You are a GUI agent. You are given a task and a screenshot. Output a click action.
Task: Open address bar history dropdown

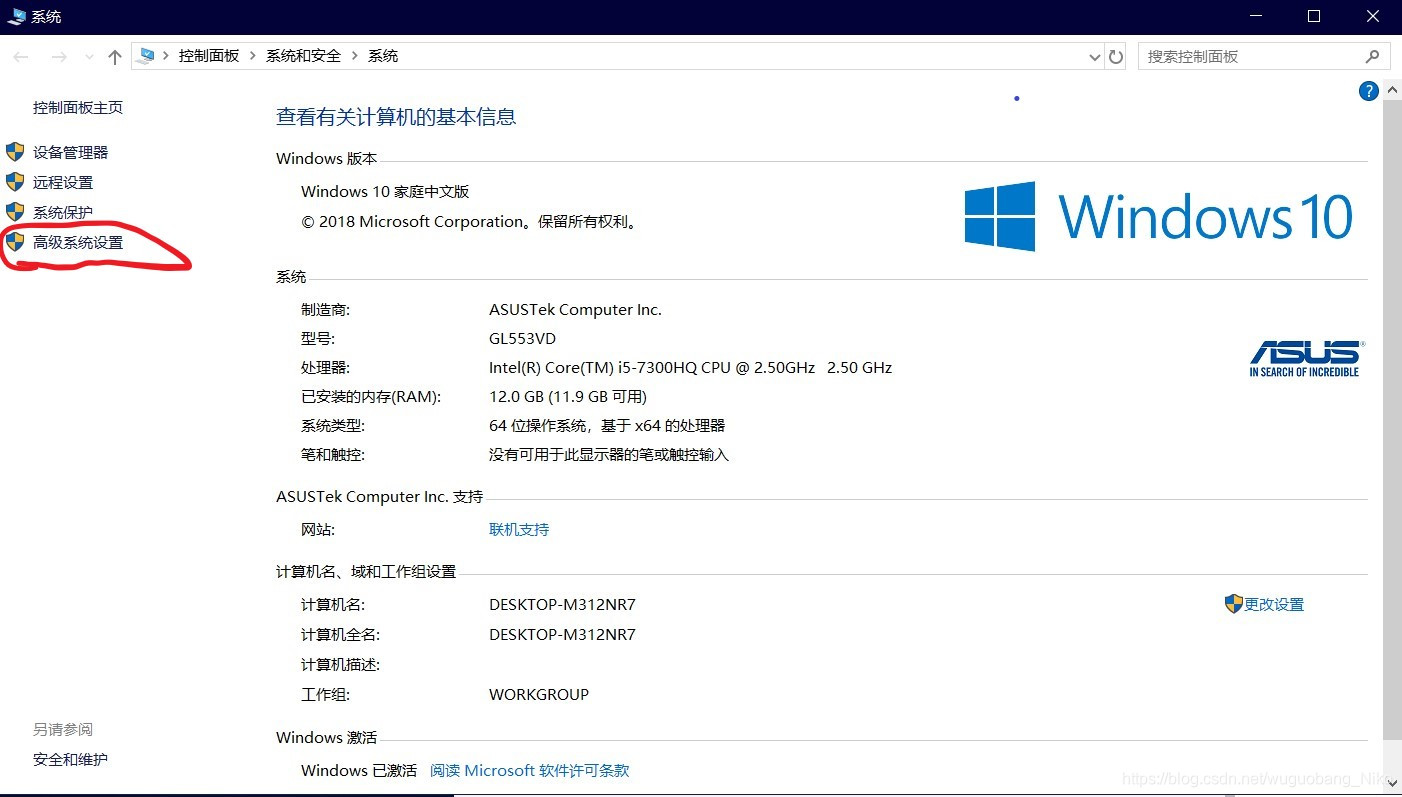point(1094,57)
